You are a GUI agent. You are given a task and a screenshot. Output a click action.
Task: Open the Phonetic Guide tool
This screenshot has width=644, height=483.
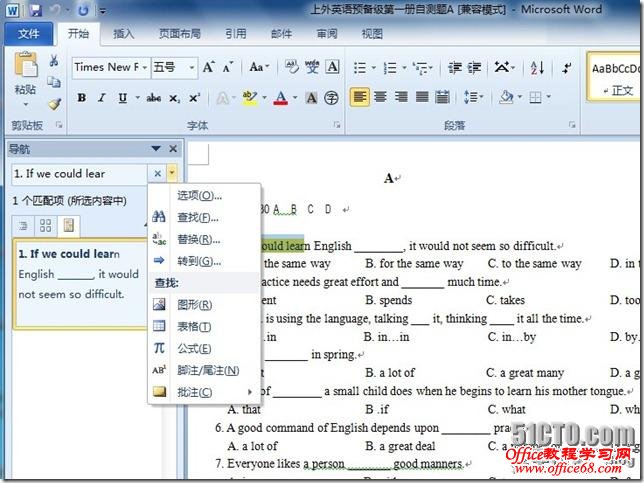tap(312, 67)
